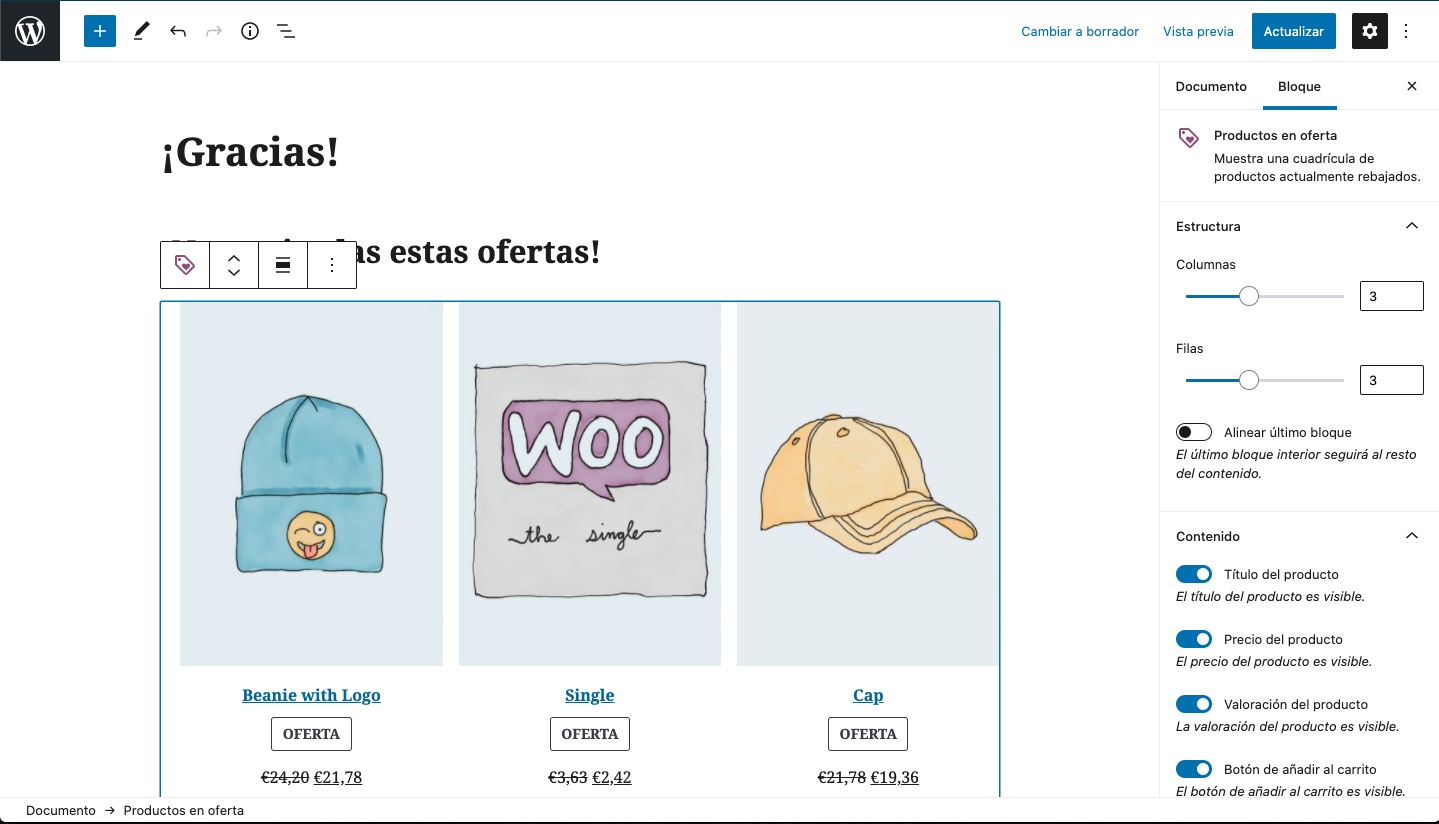Screen dimensions: 1439x824
Task: Undo the last change
Action: pyautogui.click(x=178, y=31)
